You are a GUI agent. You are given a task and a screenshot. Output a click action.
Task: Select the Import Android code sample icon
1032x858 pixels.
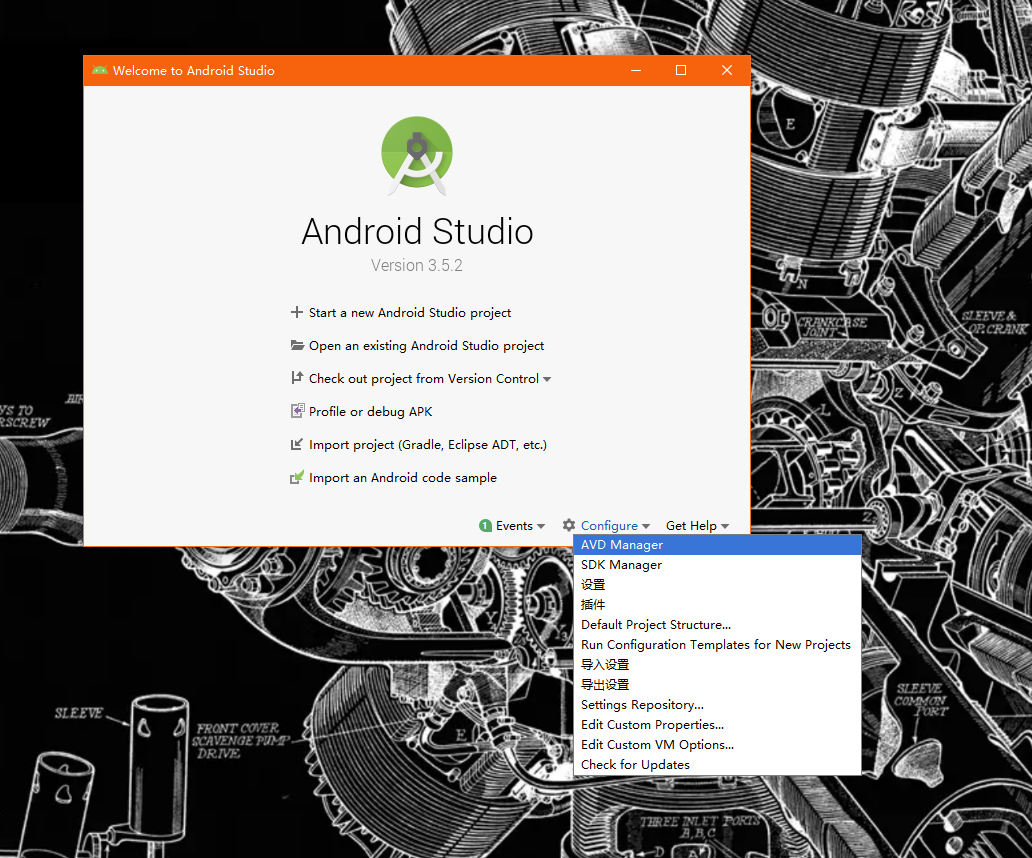coord(297,477)
